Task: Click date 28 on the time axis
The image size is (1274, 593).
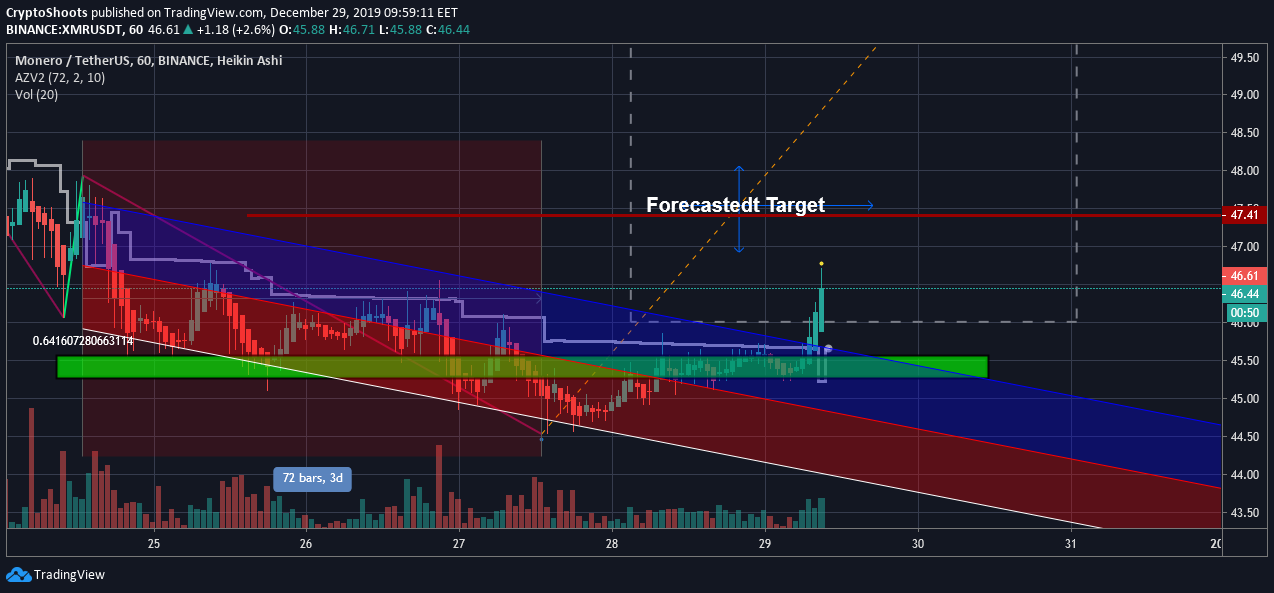Action: (612, 543)
